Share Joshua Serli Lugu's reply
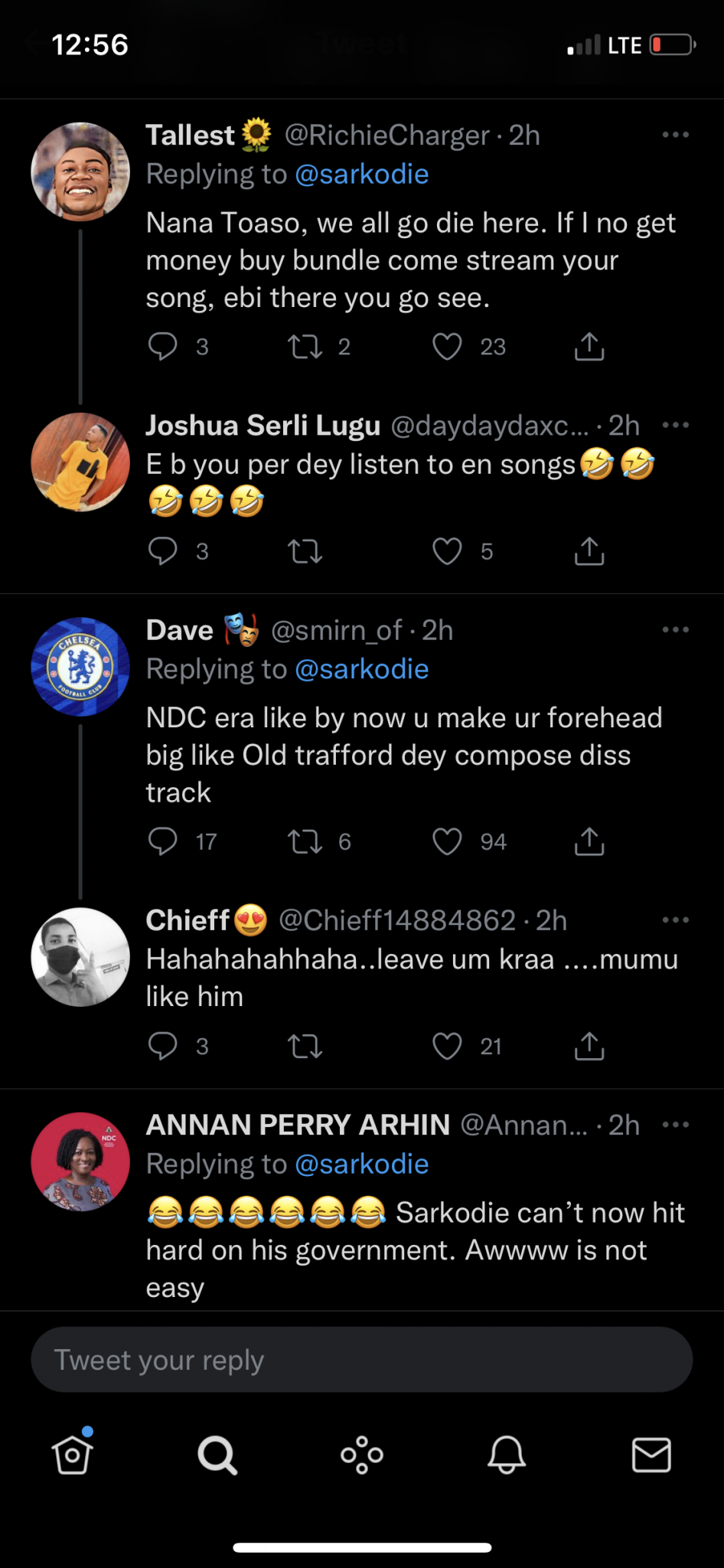Viewport: 724px width, 1568px height. click(588, 550)
